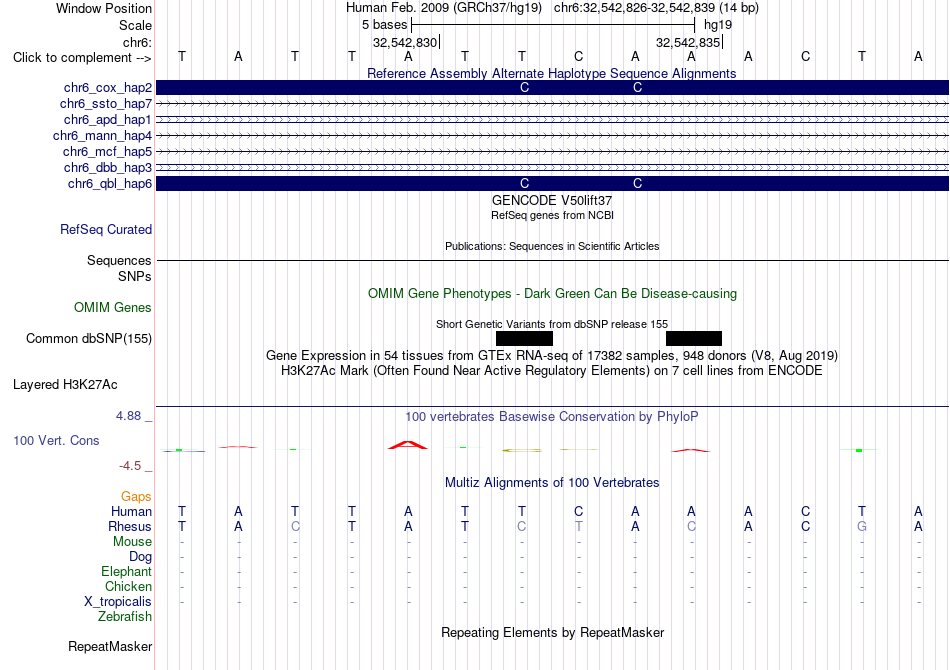Screen dimensions: 950x670
Task: Click the Dog species label
Action: tap(140, 557)
